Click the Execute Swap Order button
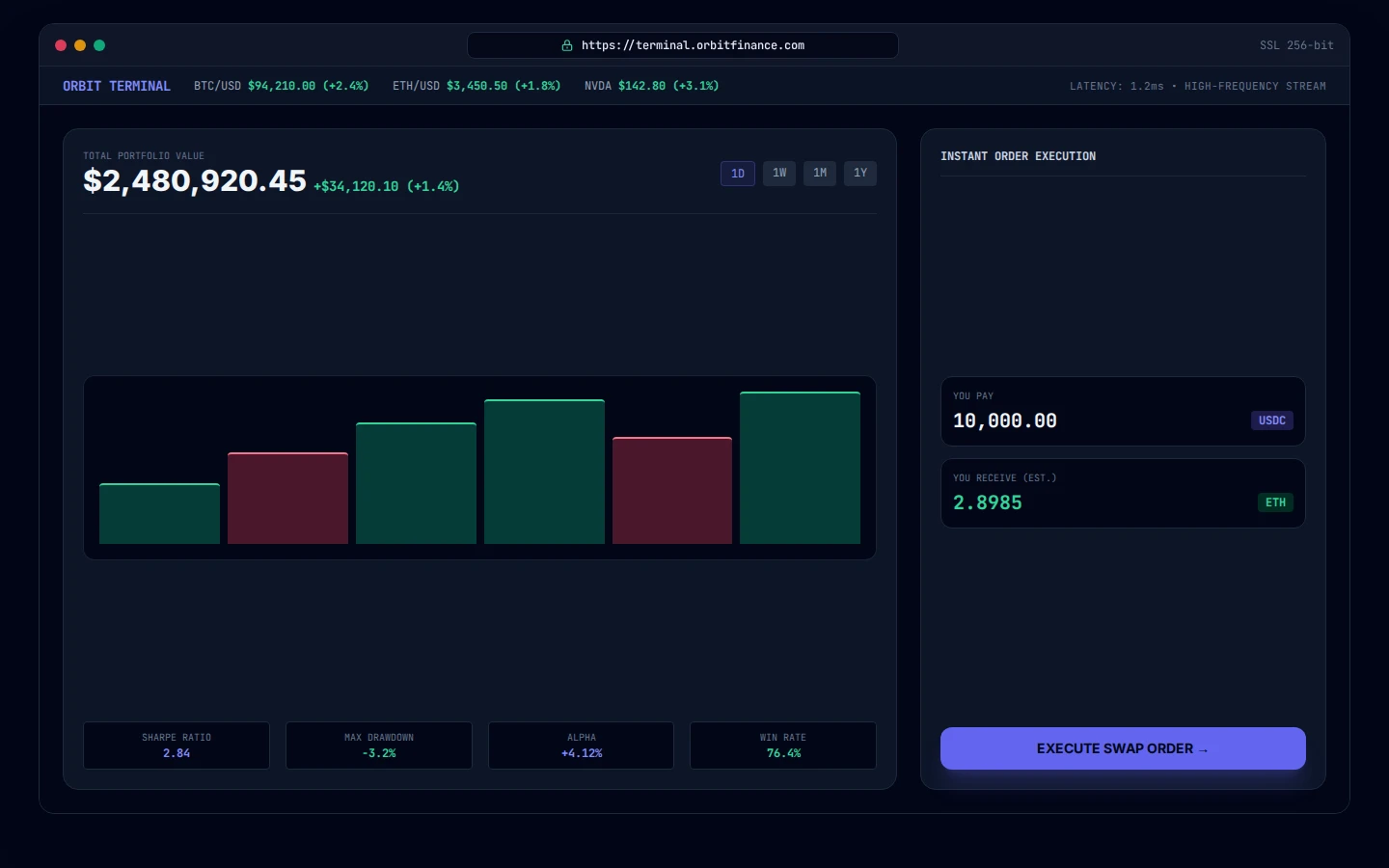The height and width of the screenshot is (868, 1389). pyautogui.click(x=1123, y=748)
